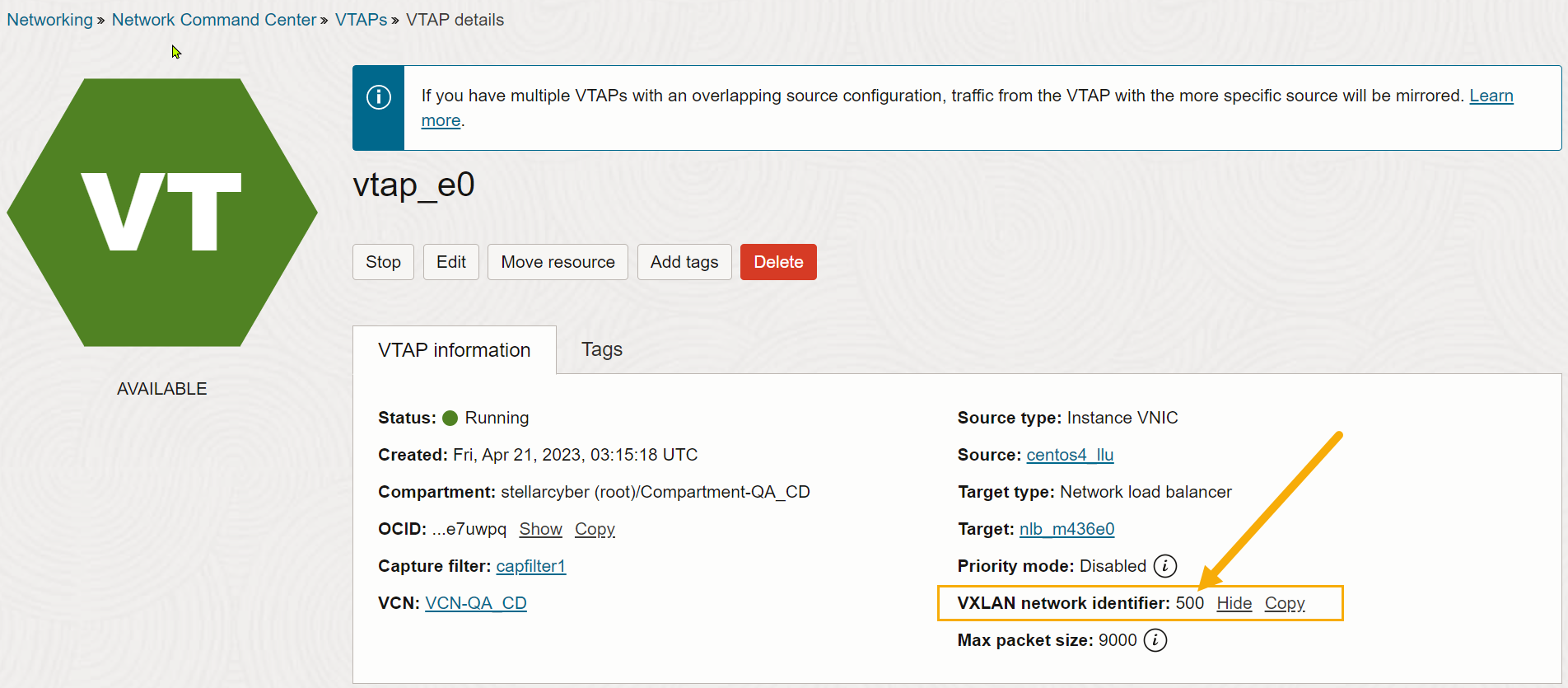Copy the VXLAN network identifier
Viewport: 1568px width, 688px height.
(x=1284, y=603)
